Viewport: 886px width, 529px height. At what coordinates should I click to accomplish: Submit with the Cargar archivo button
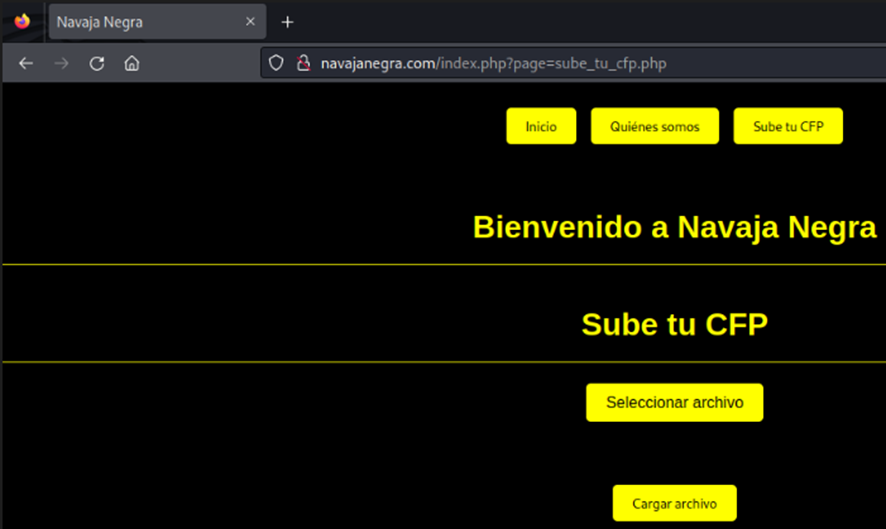[x=674, y=504]
